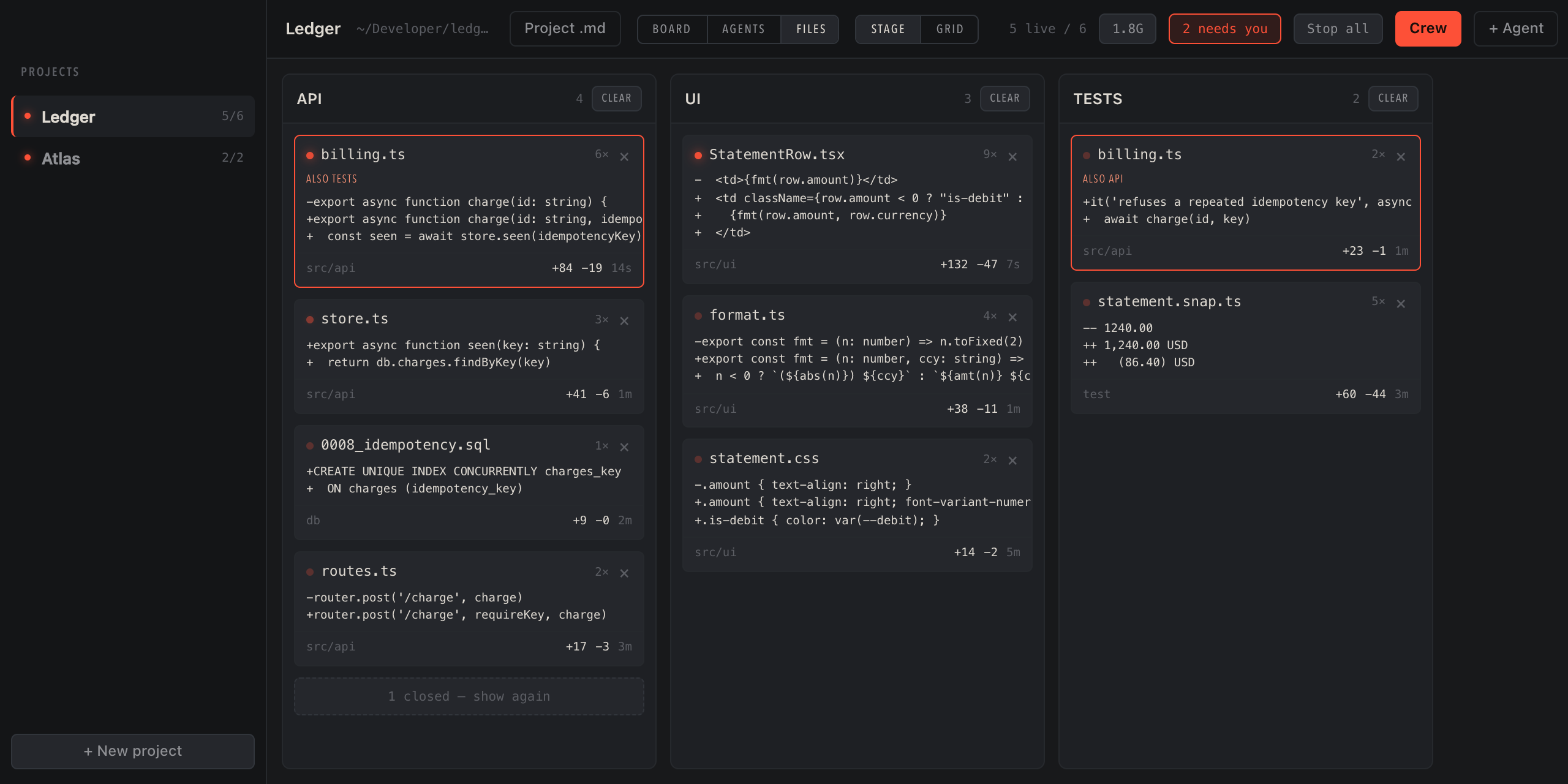
Task: Click the status dot on TESTS billing.ts card
Action: [x=1087, y=156]
